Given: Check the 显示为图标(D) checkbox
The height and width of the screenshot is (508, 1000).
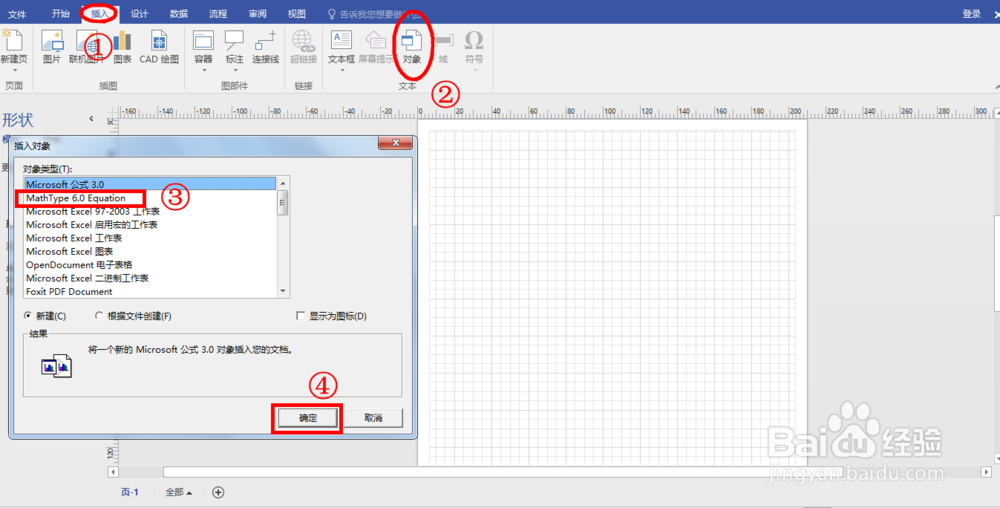Looking at the screenshot, I should click(x=300, y=316).
